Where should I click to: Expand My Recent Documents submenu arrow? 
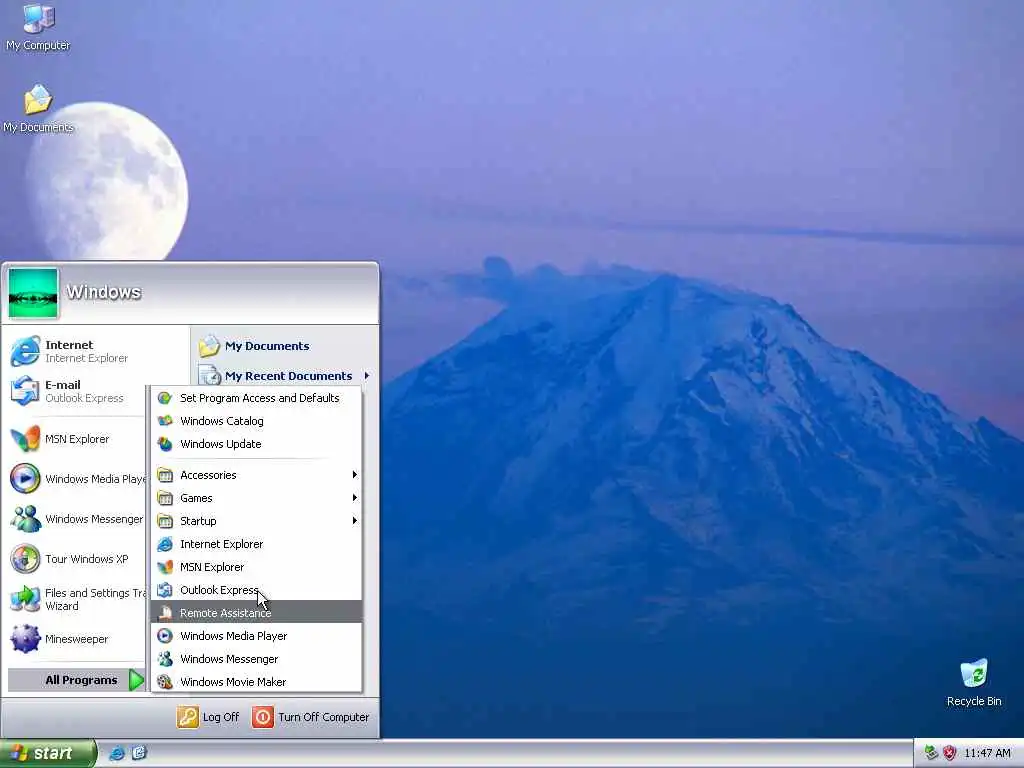pyautogui.click(x=367, y=376)
